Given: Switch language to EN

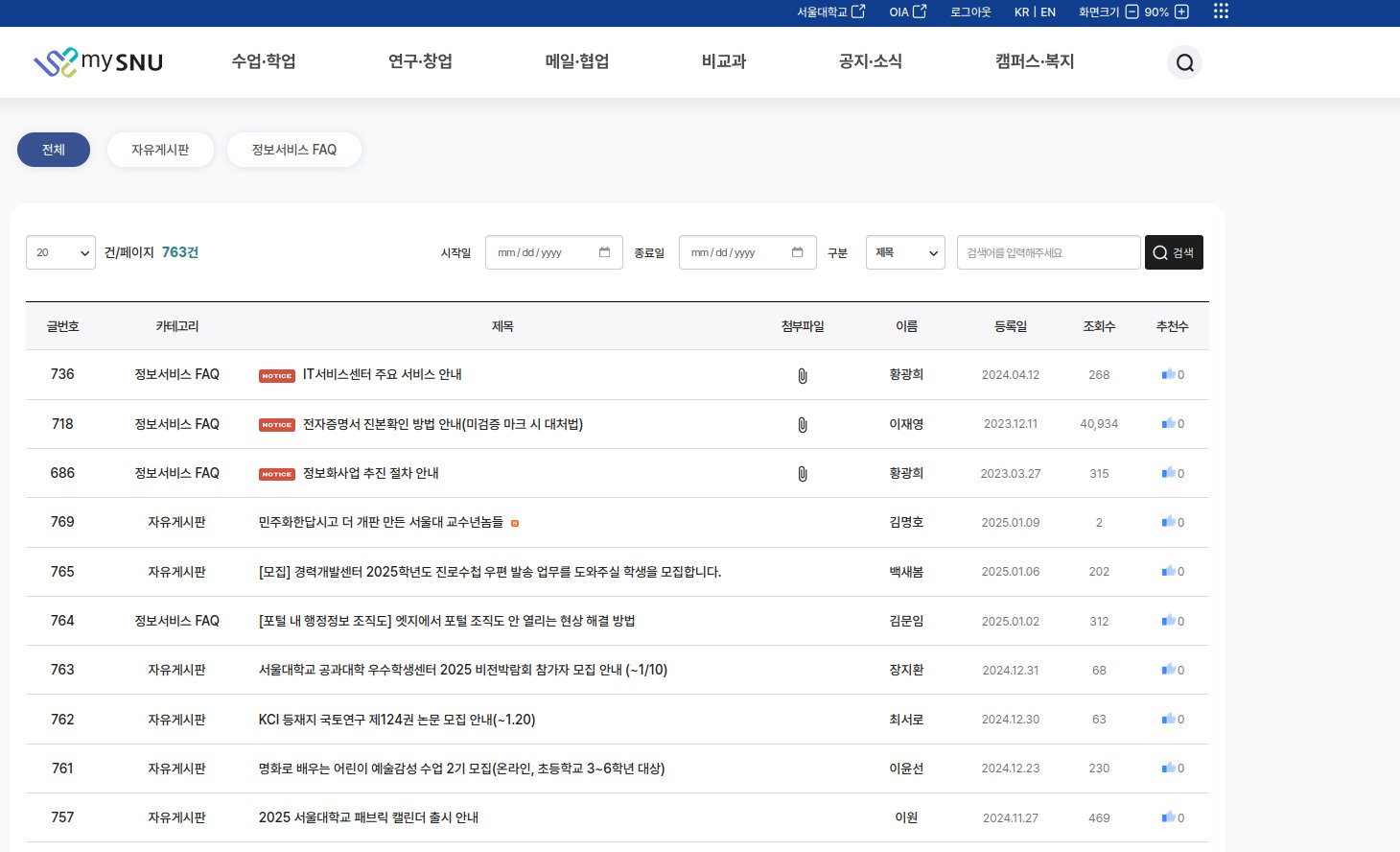Looking at the screenshot, I should coord(1048,12).
